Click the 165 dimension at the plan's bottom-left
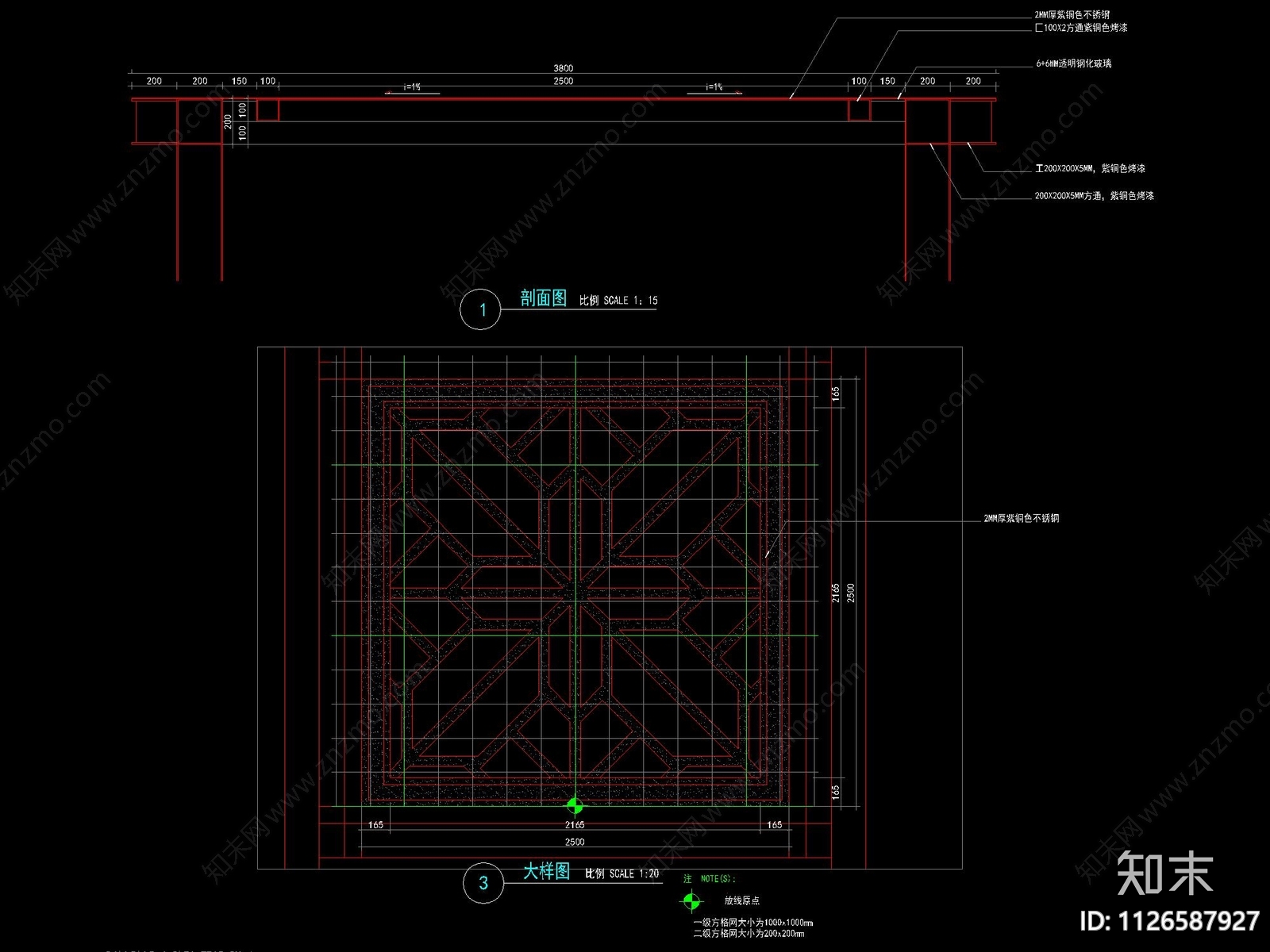The width and height of the screenshot is (1270, 952). [375, 825]
